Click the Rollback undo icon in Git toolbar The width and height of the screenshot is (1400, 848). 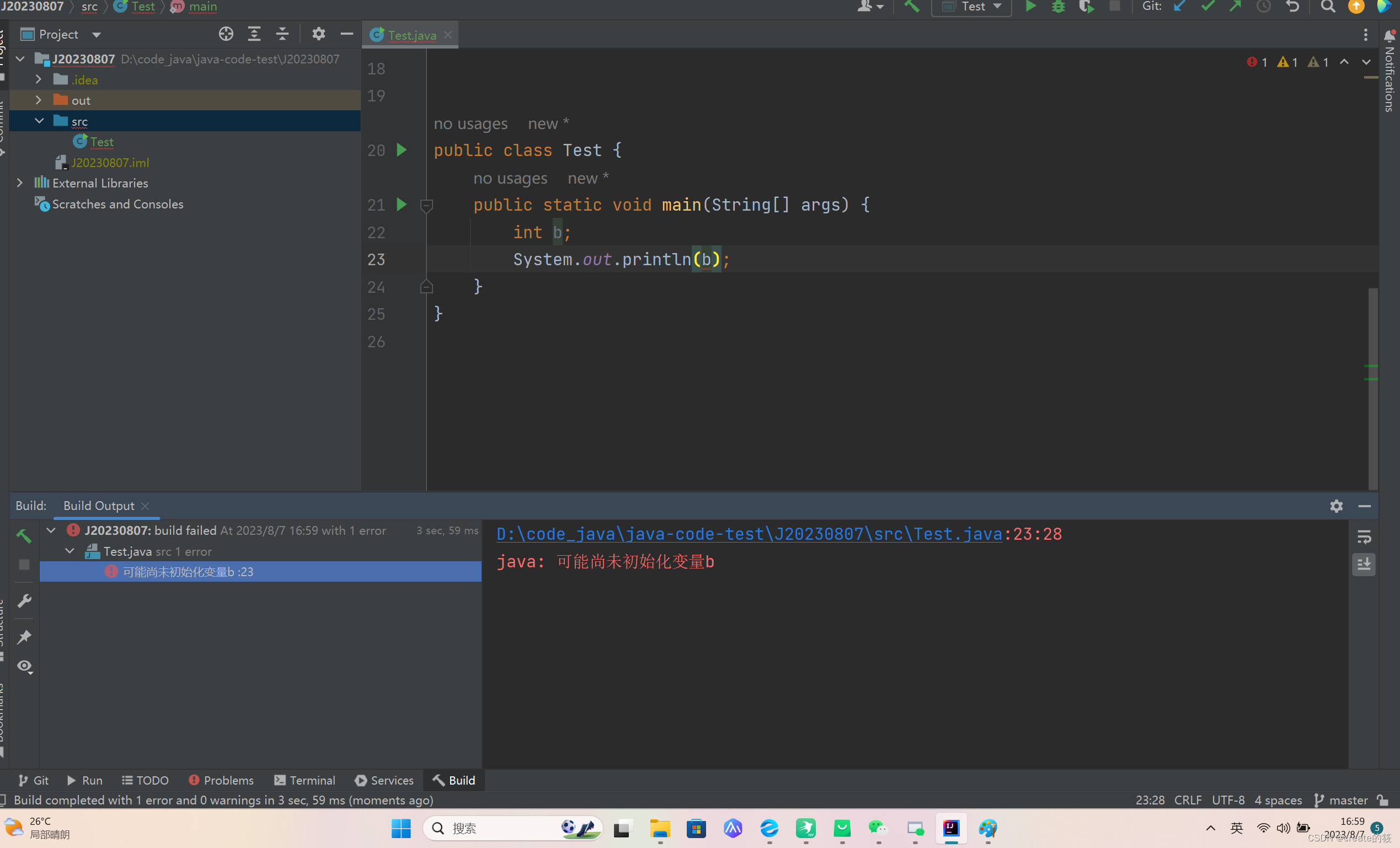pos(1292,7)
